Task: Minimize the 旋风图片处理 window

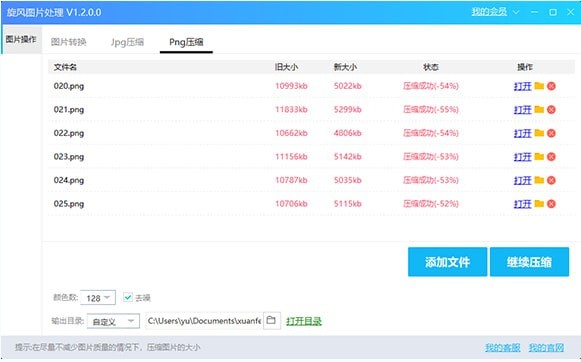Action: click(534, 12)
